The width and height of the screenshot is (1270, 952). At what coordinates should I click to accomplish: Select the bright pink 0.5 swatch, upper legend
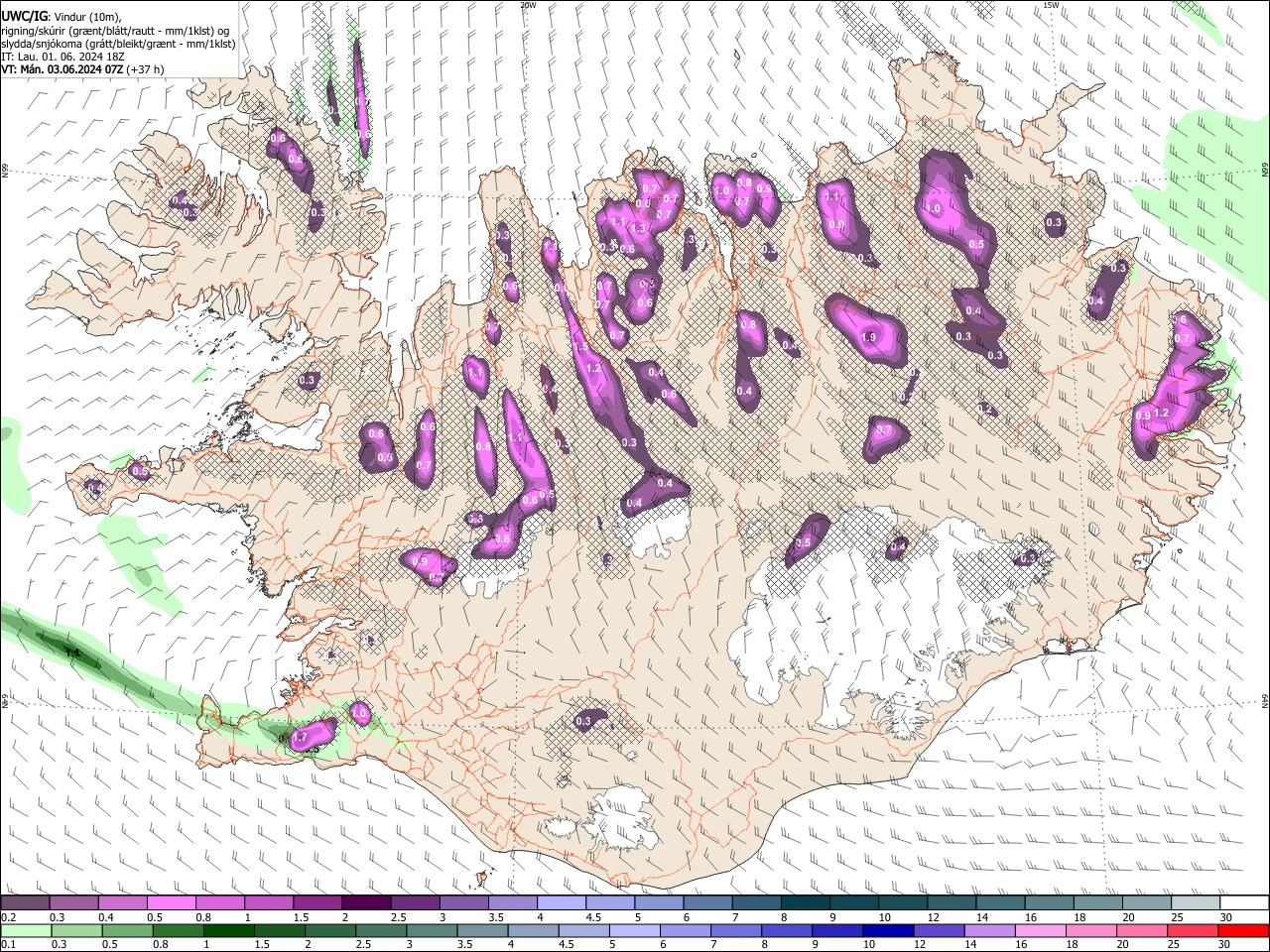pos(171,903)
